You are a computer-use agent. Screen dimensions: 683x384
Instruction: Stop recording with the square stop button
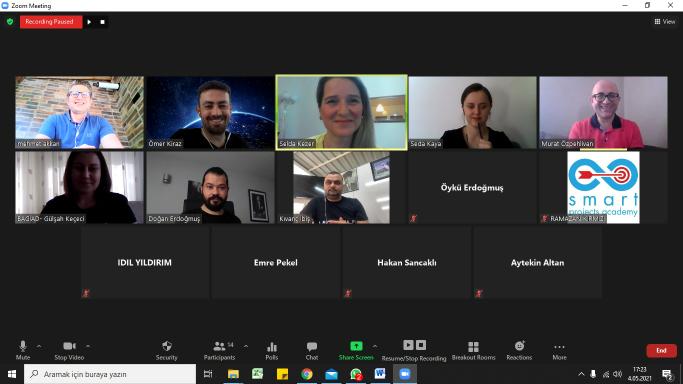102,22
